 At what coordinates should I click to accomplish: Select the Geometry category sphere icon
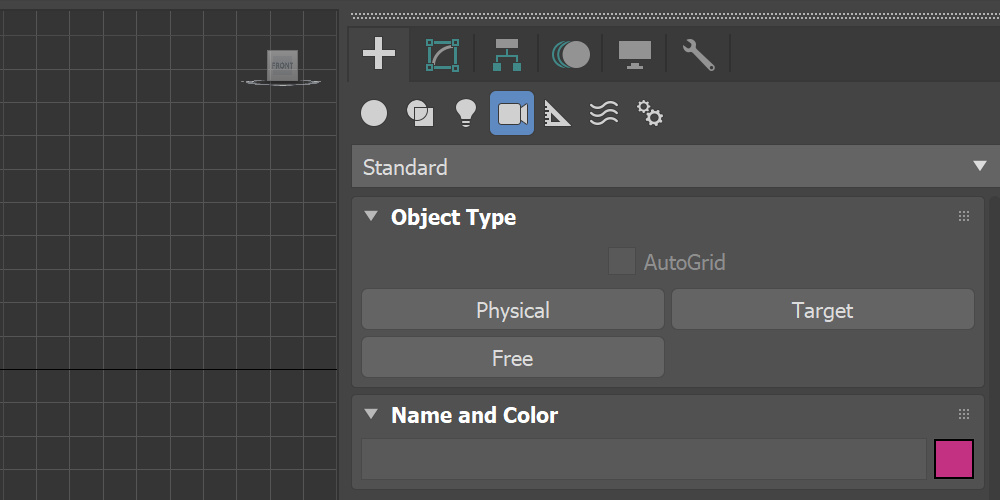pyautogui.click(x=374, y=114)
